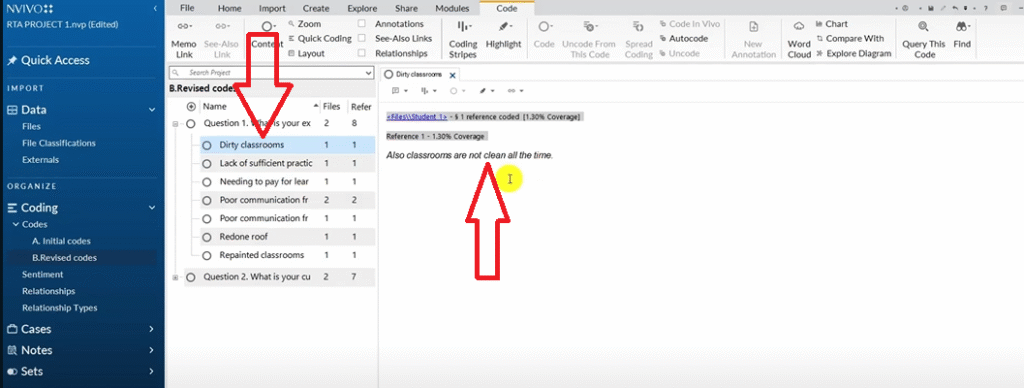Viewport: 1024px width, 388px height.
Task: Open Quick Coding from the ribbon
Action: pyautogui.click(x=319, y=39)
